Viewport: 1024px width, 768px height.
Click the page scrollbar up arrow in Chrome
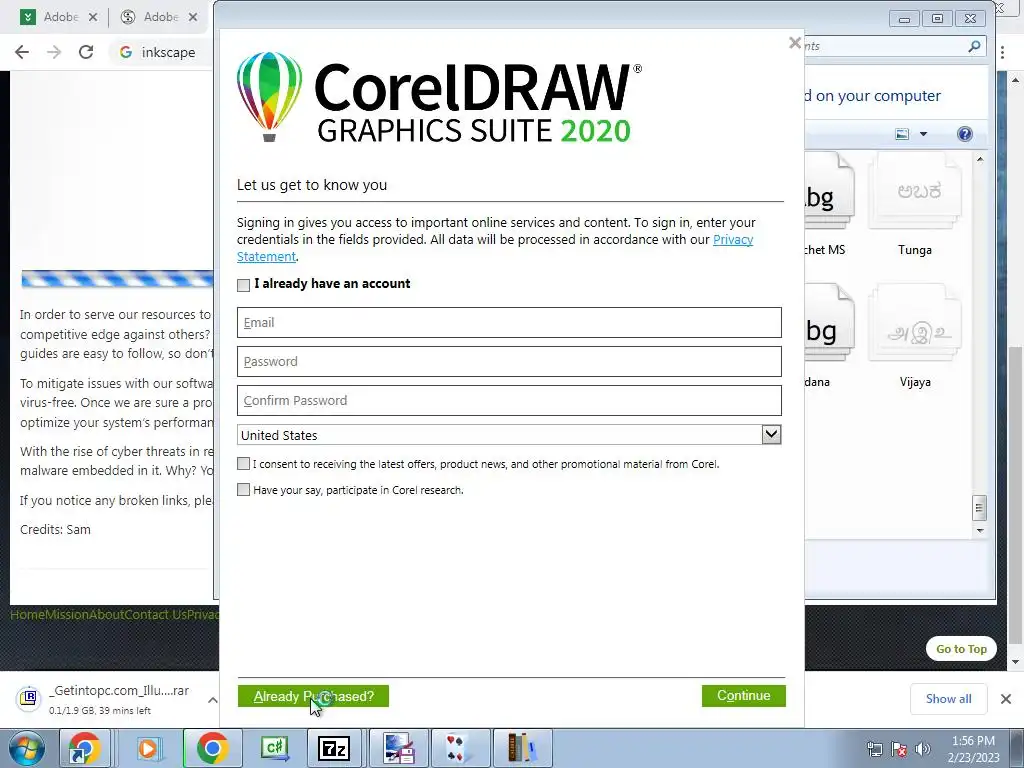click(x=1016, y=80)
